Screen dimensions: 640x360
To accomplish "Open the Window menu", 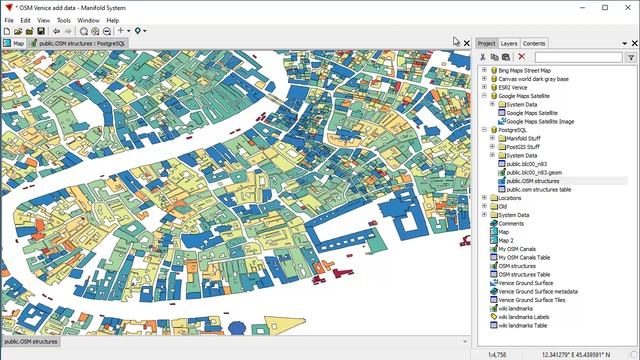I will click(88, 20).
